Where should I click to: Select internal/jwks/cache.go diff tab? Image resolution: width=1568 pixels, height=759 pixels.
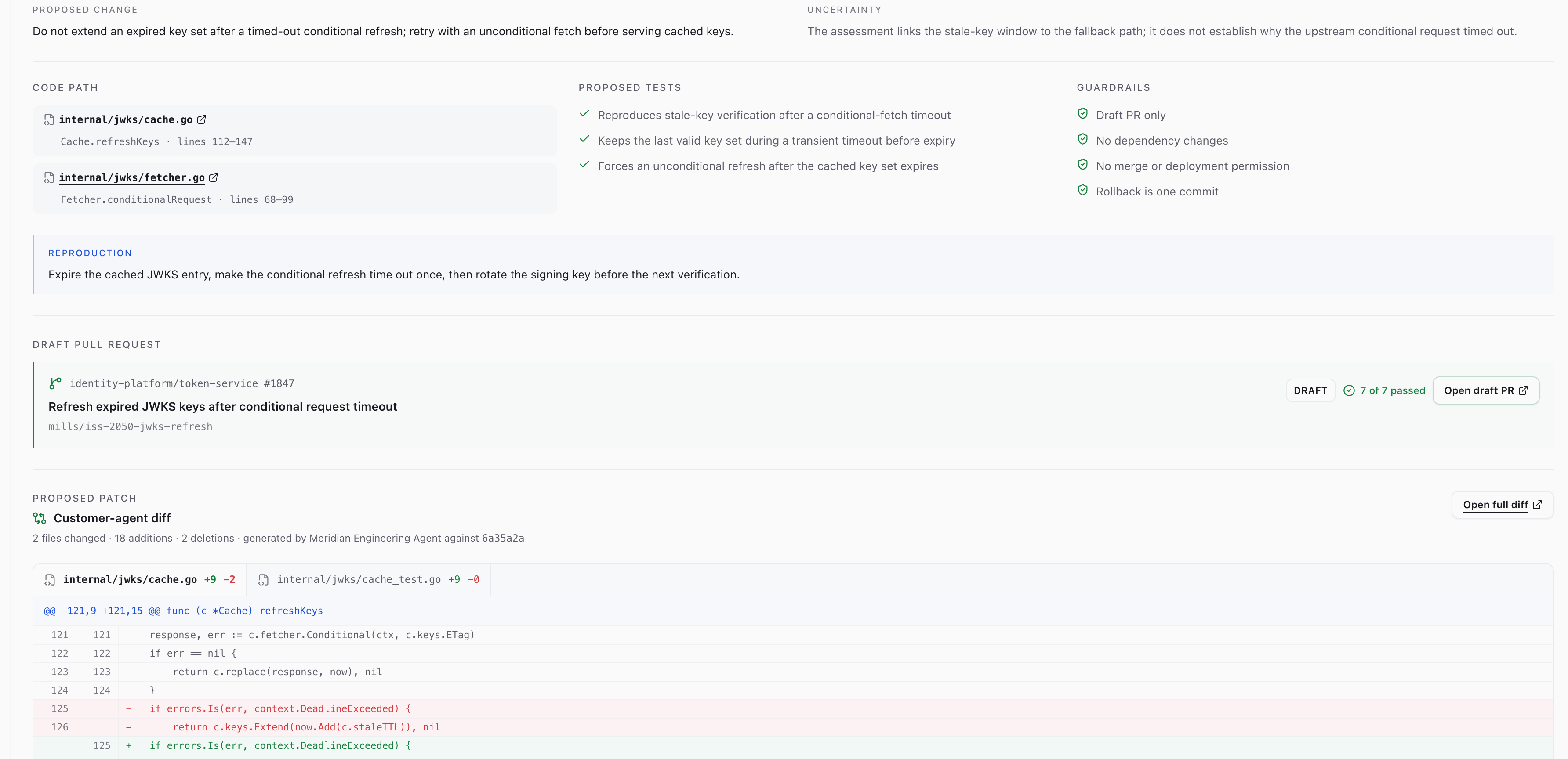tap(140, 580)
